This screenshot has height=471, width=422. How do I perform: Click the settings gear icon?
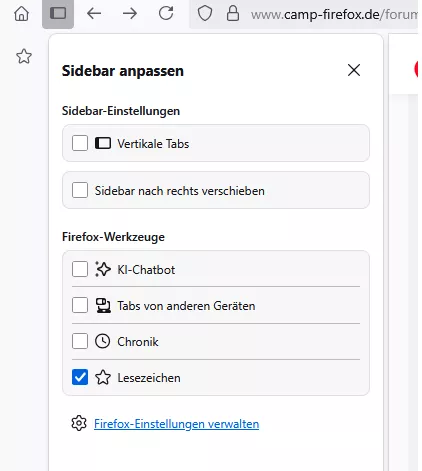tap(79, 423)
